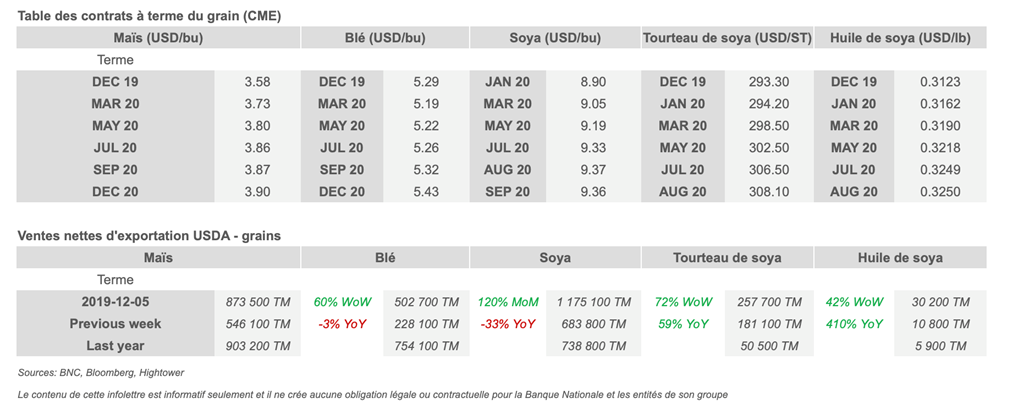Click the 0.3123 soybean oil price
Screen dimensions: 1024x420
coord(941,82)
